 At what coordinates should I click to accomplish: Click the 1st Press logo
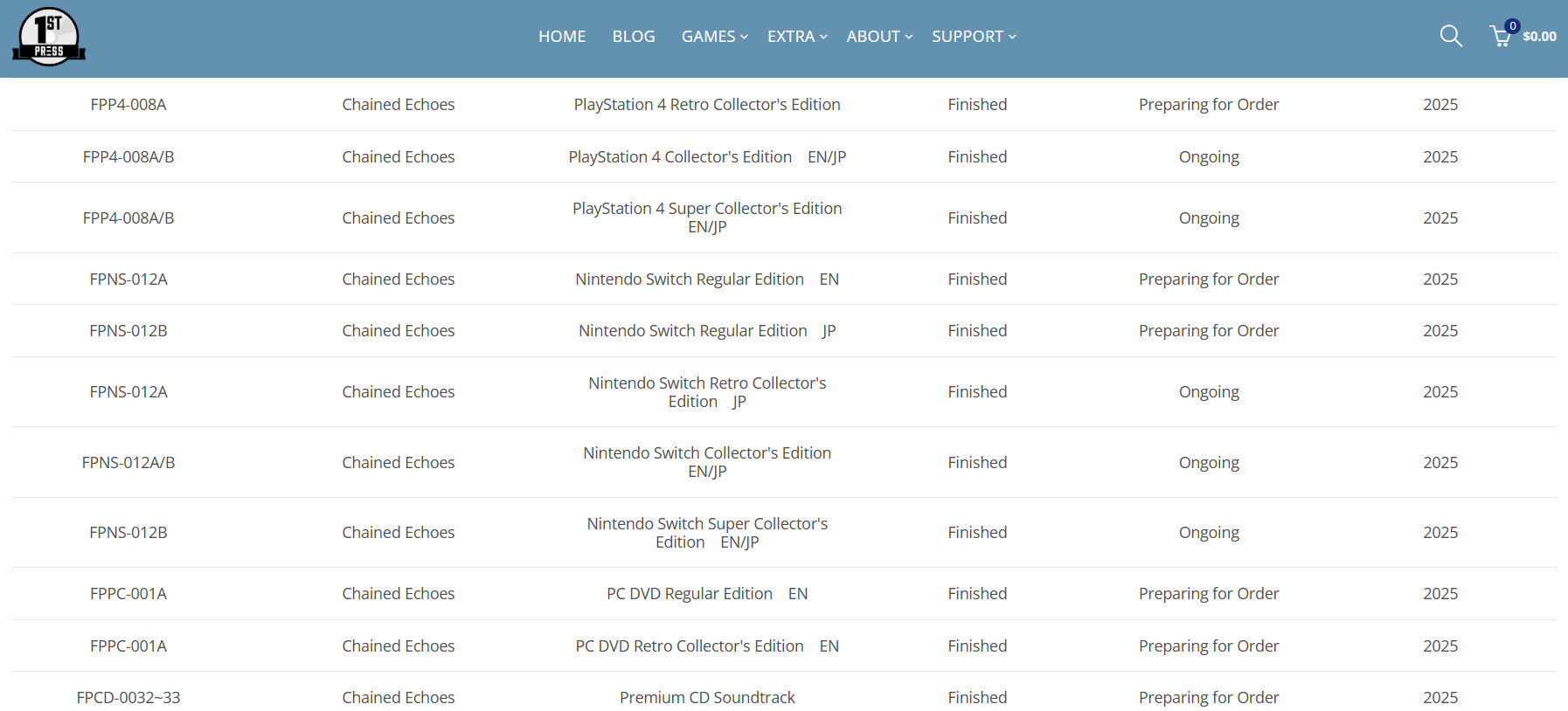49,37
